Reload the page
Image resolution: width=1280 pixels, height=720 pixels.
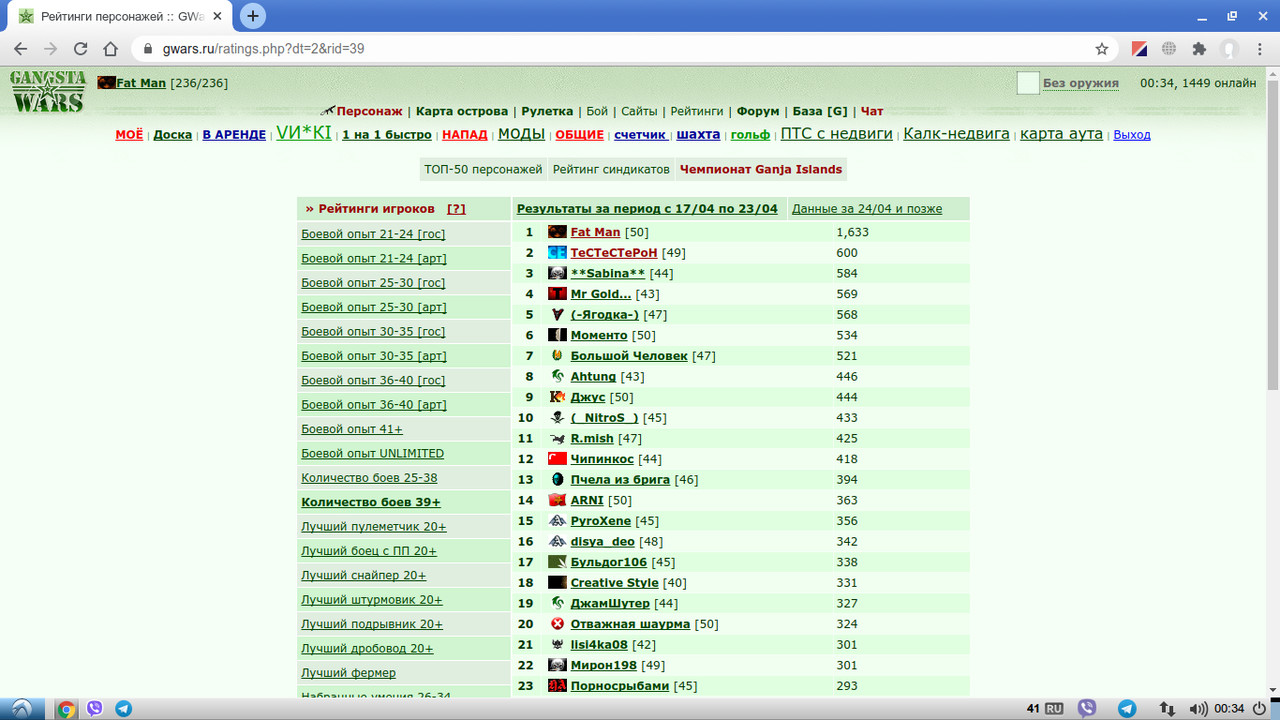tap(81, 48)
